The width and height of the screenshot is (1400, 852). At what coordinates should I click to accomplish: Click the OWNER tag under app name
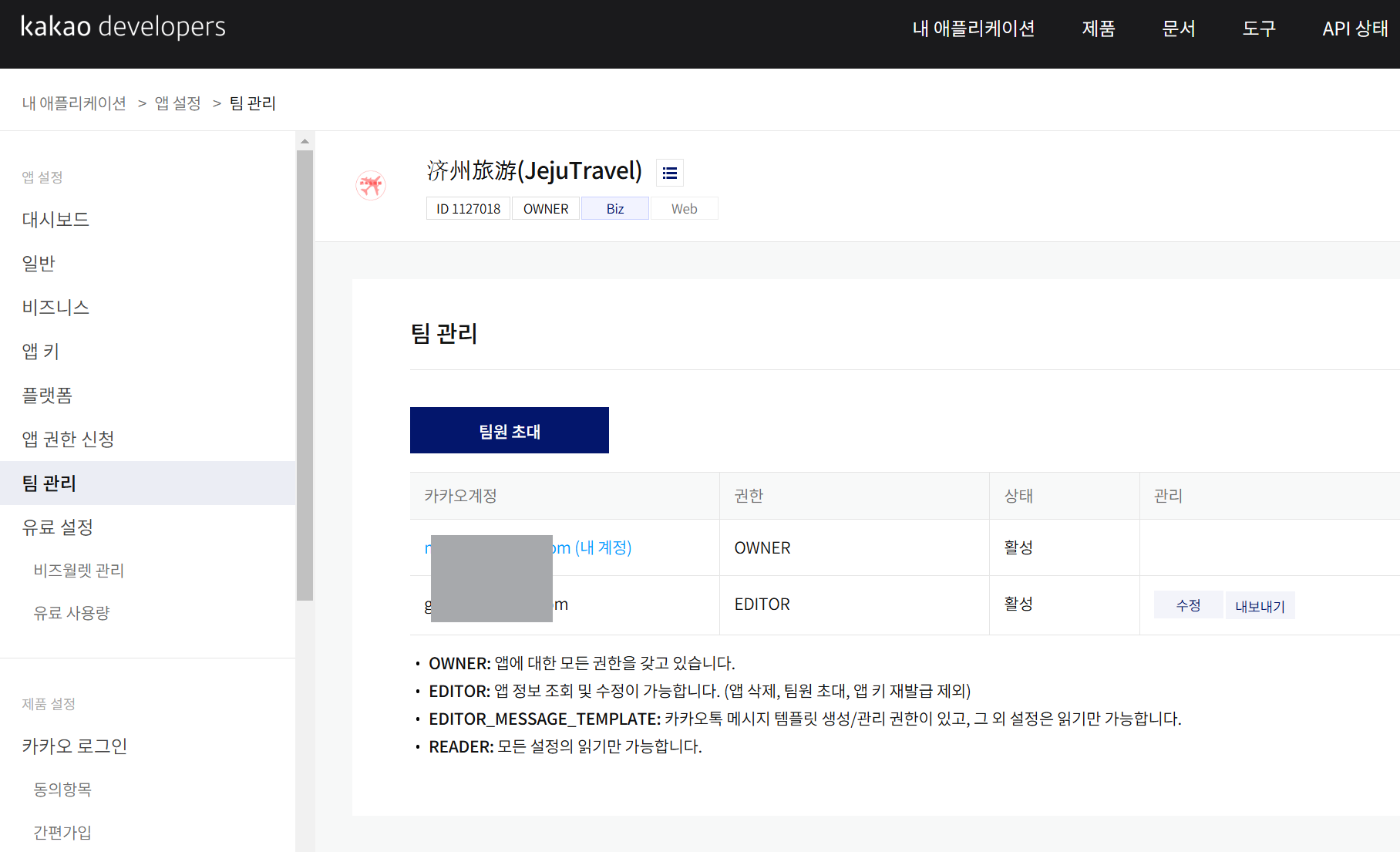[x=546, y=209]
